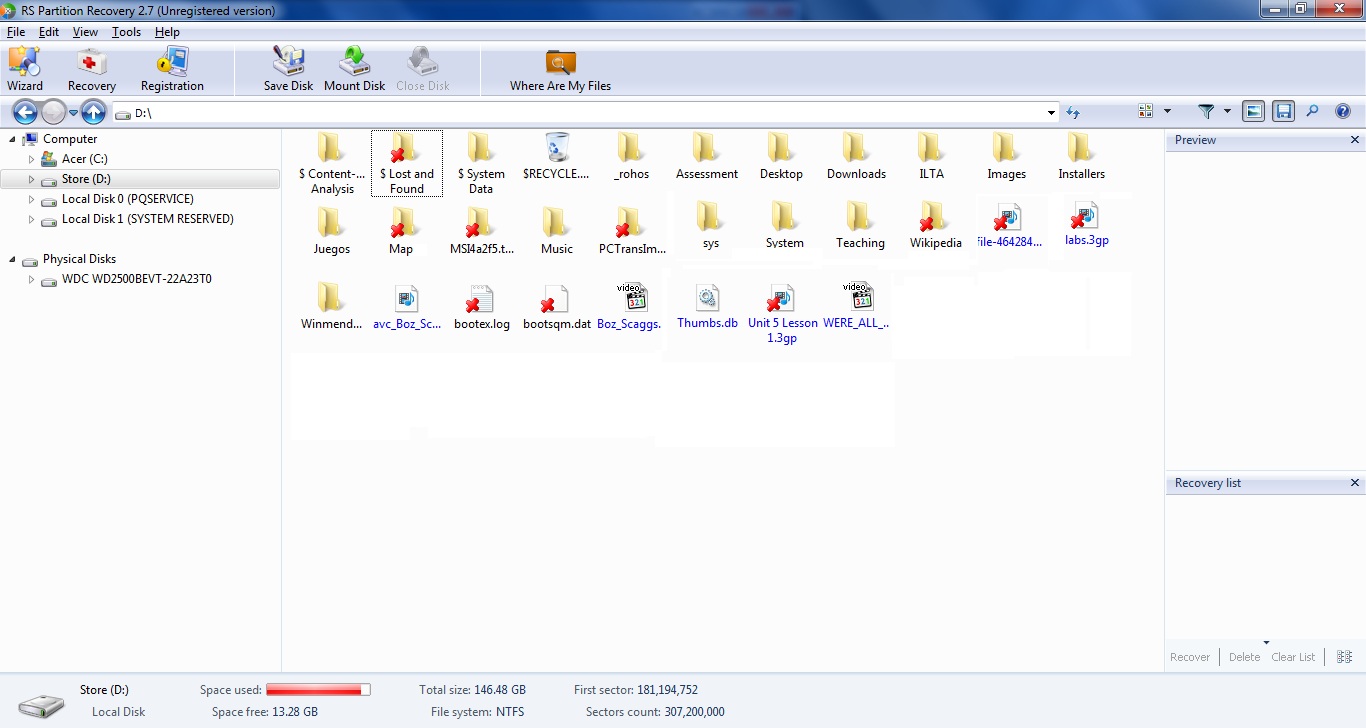Open the Help menu
This screenshot has height=728, width=1366.
167,32
